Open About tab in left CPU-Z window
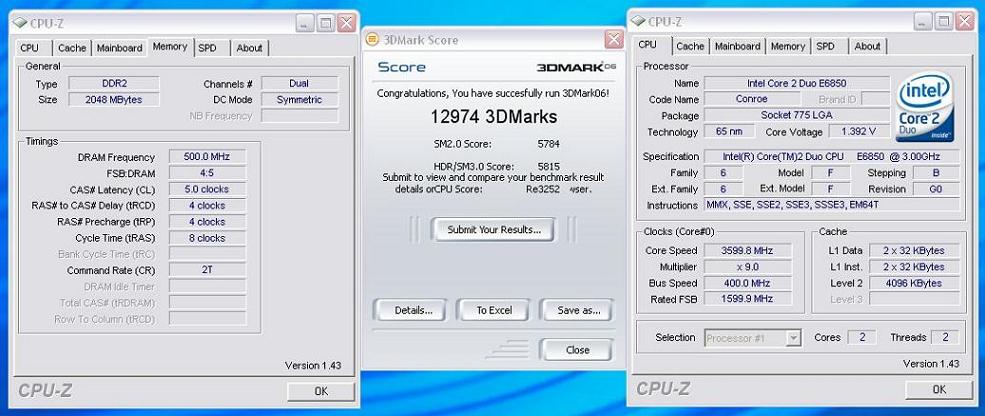This screenshot has height=416, width=985. [x=249, y=48]
